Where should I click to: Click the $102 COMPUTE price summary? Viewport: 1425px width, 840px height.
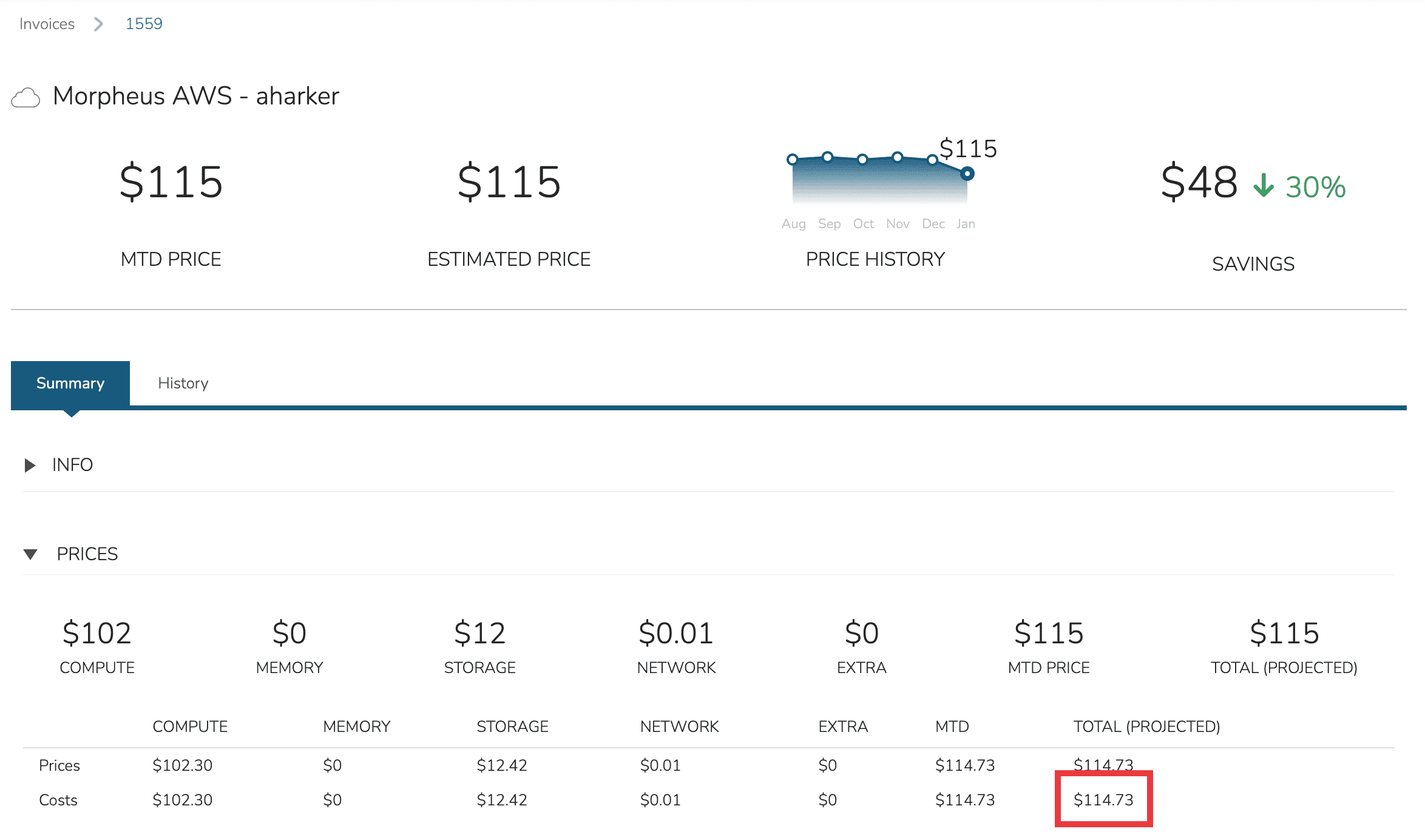tap(96, 633)
